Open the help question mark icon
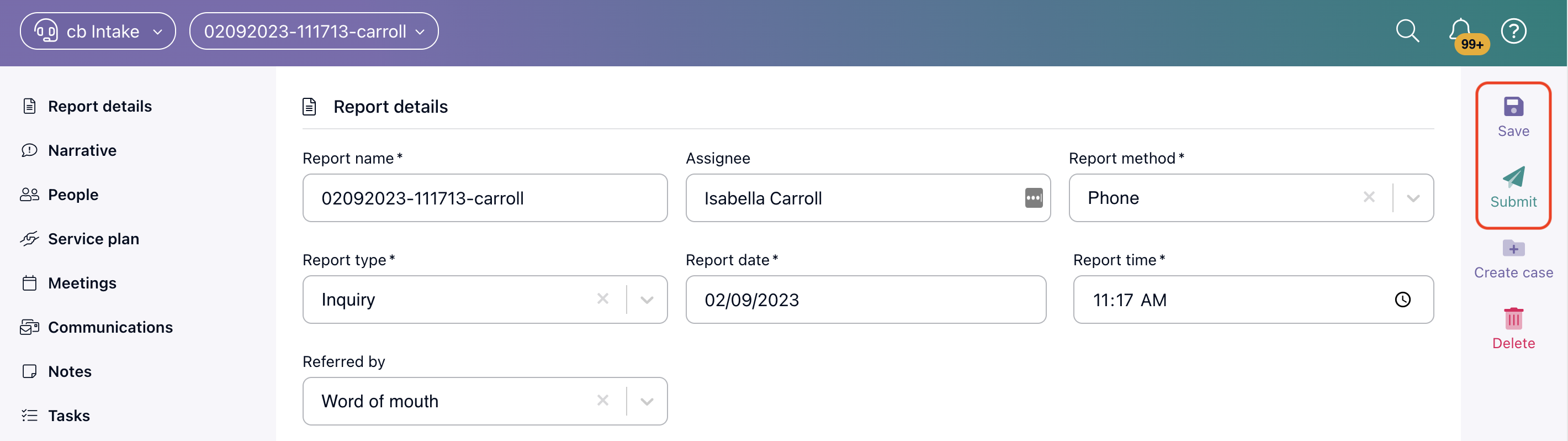 click(x=1513, y=31)
